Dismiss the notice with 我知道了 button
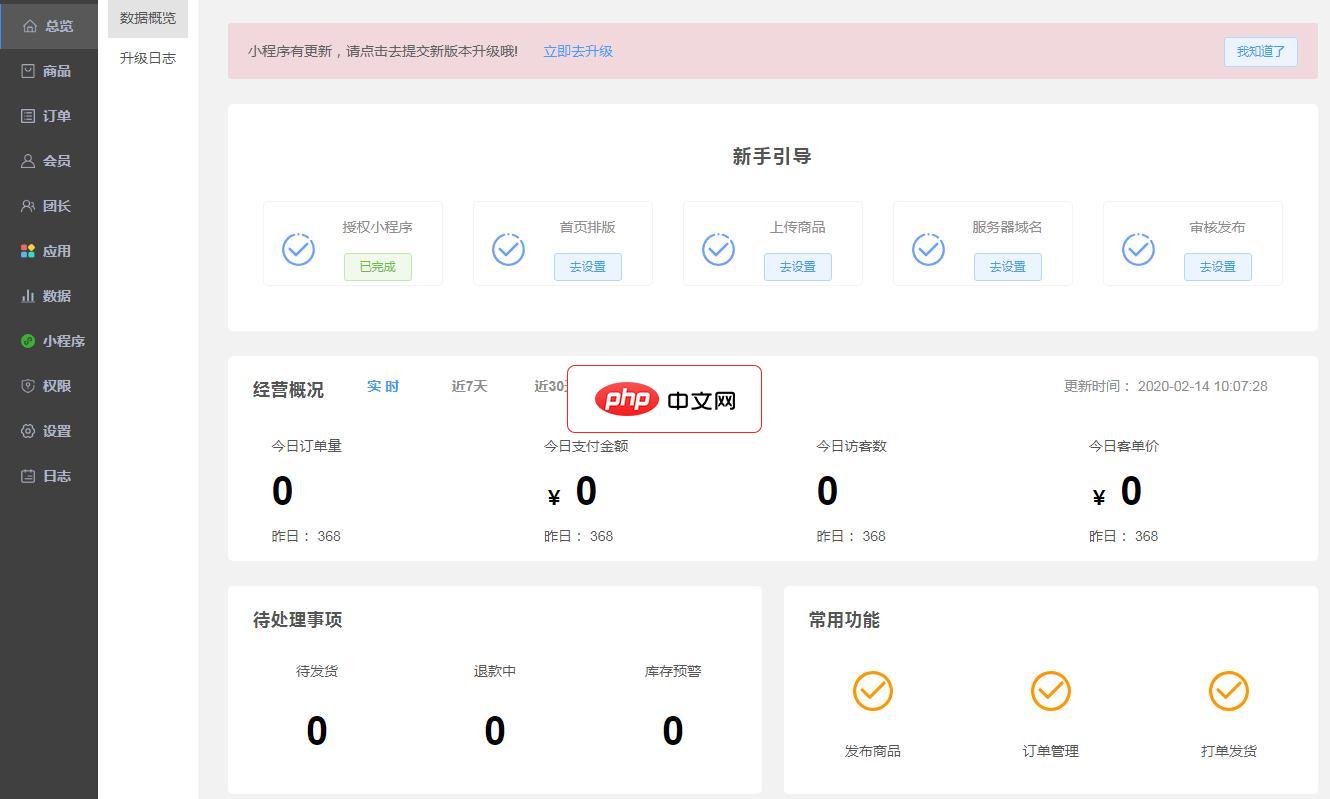1330x799 pixels. pos(1260,51)
